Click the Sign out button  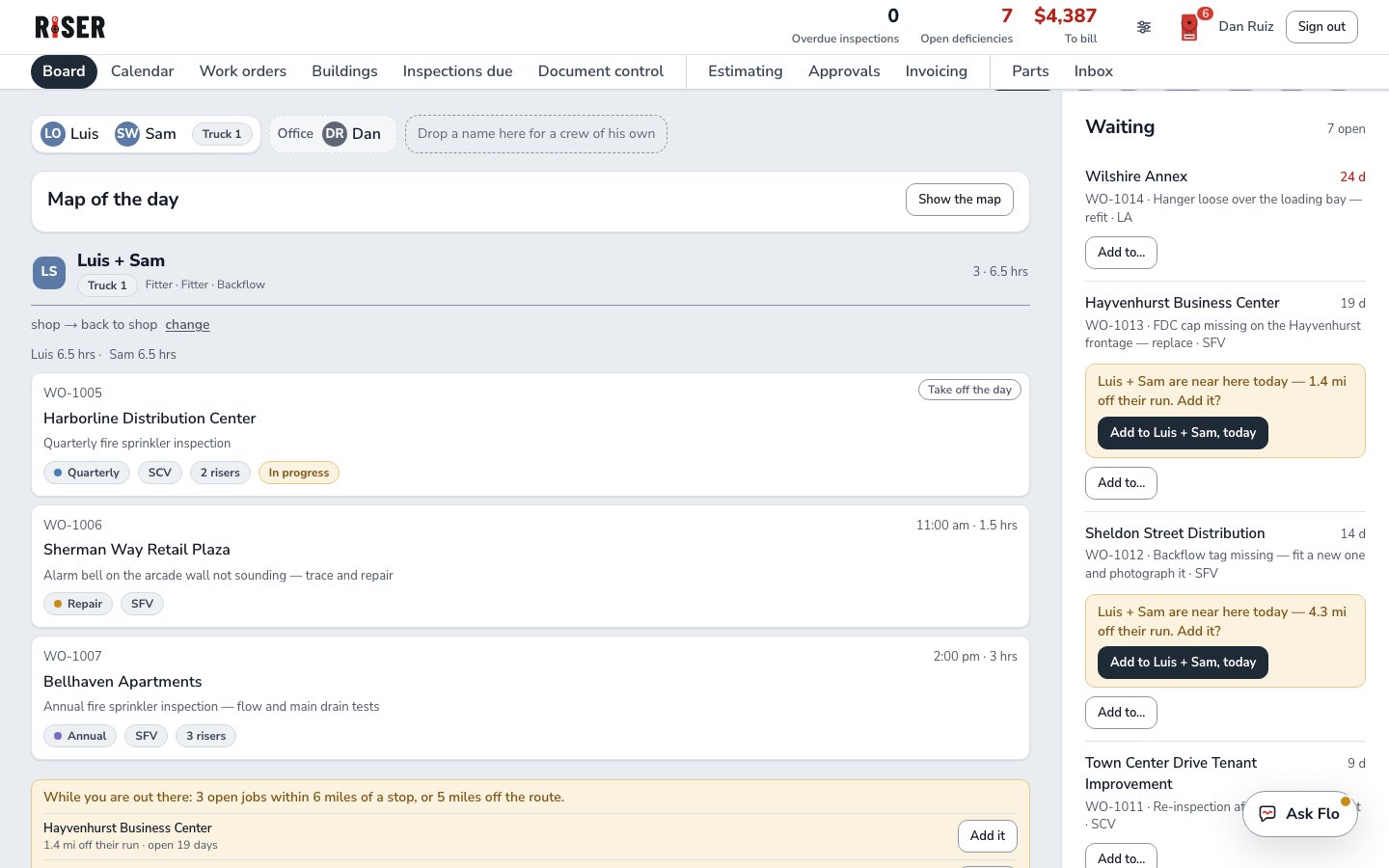point(1321,27)
